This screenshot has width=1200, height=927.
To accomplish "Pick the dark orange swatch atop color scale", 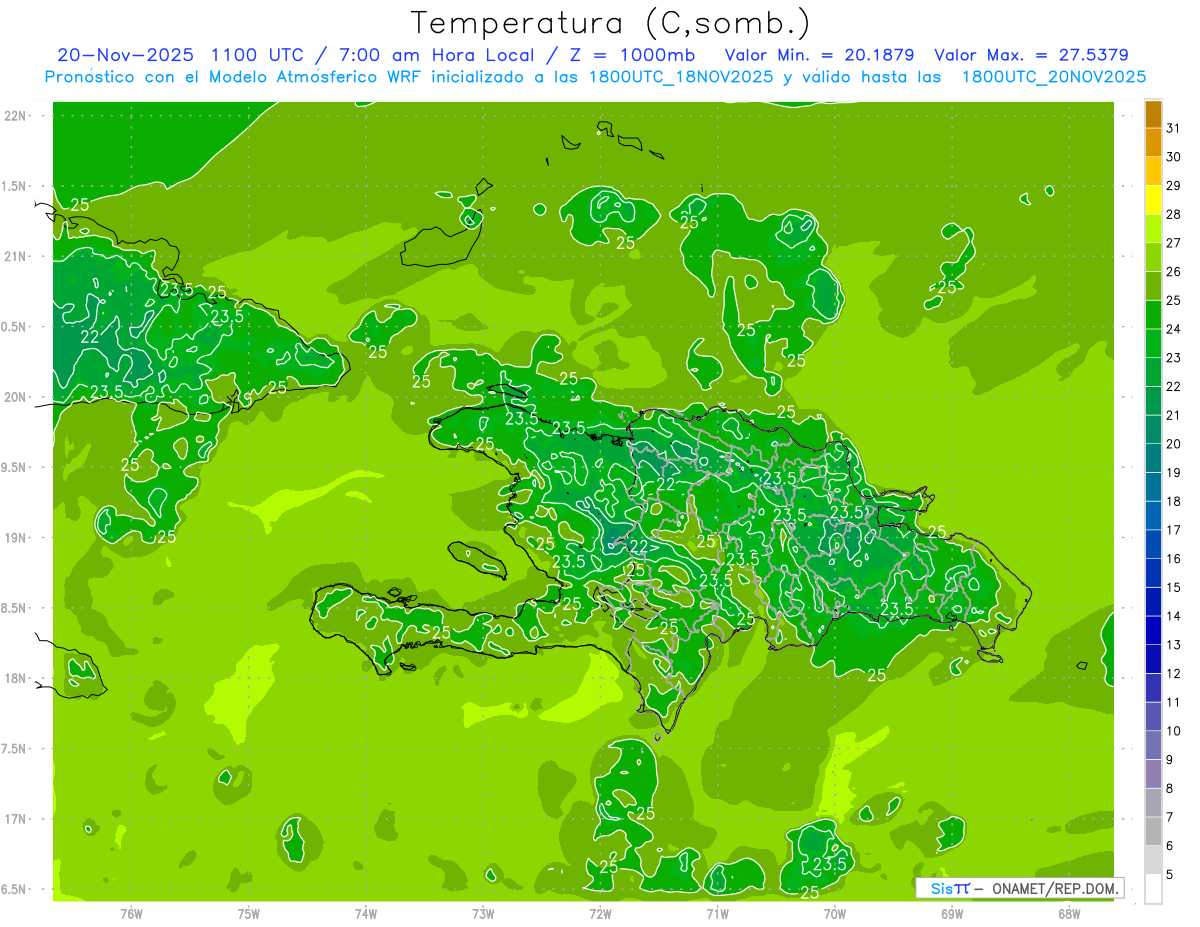I will [1153, 115].
